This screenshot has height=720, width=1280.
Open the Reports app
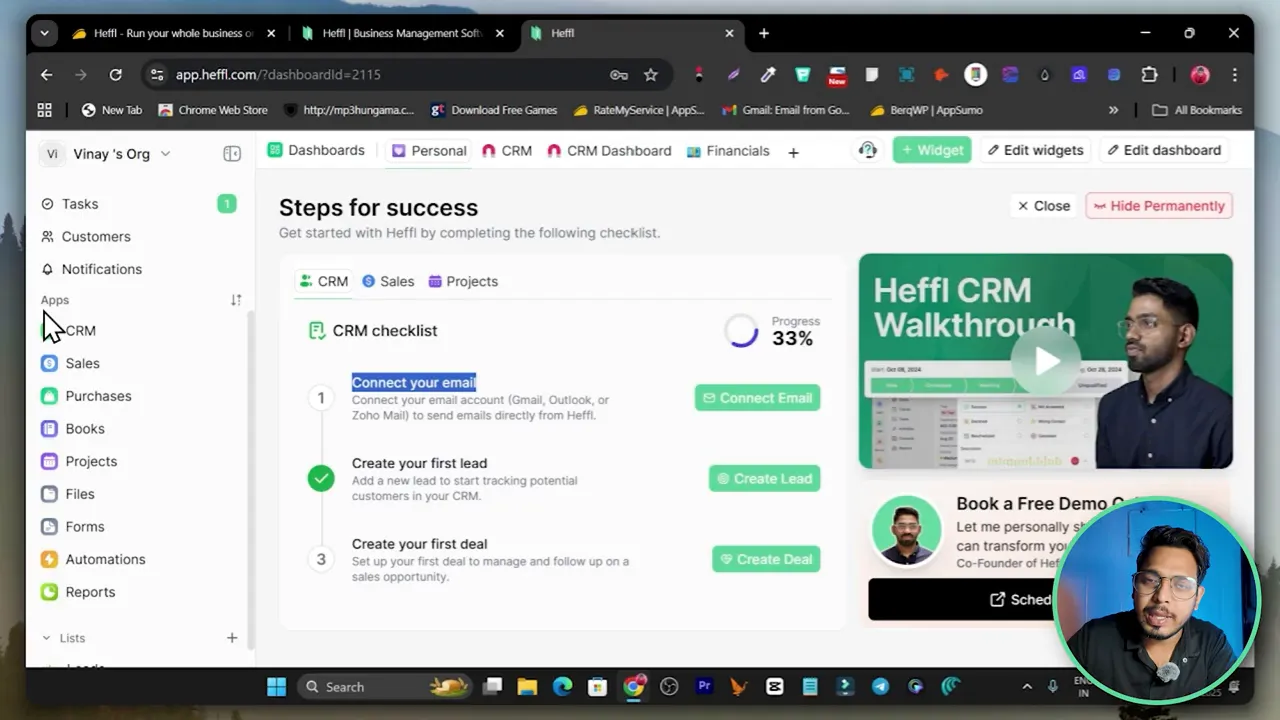[x=90, y=591]
